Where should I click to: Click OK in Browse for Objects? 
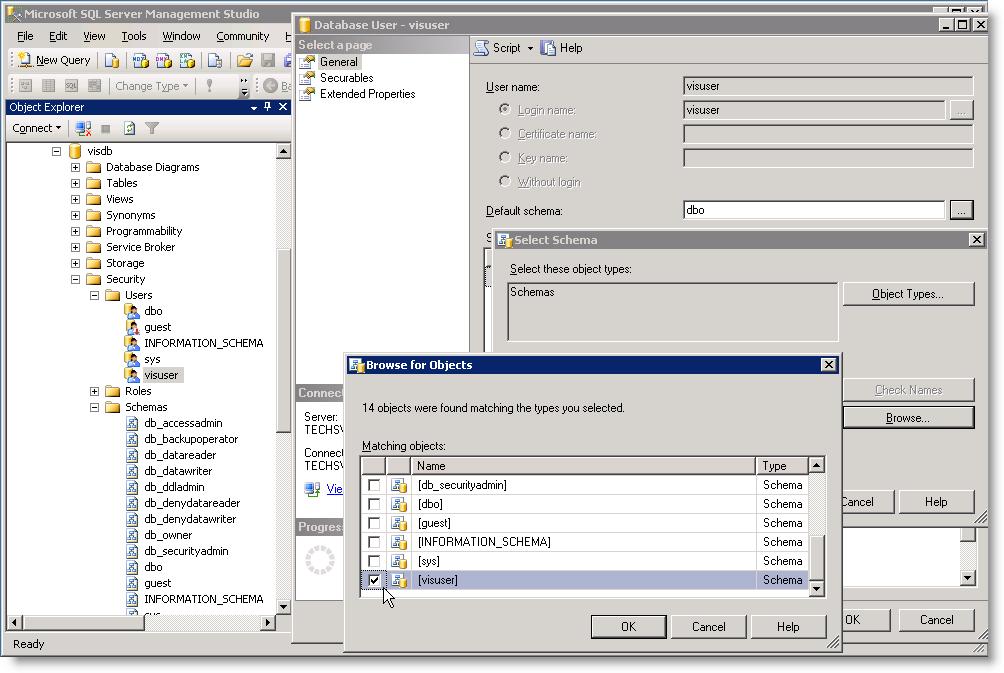point(628,627)
